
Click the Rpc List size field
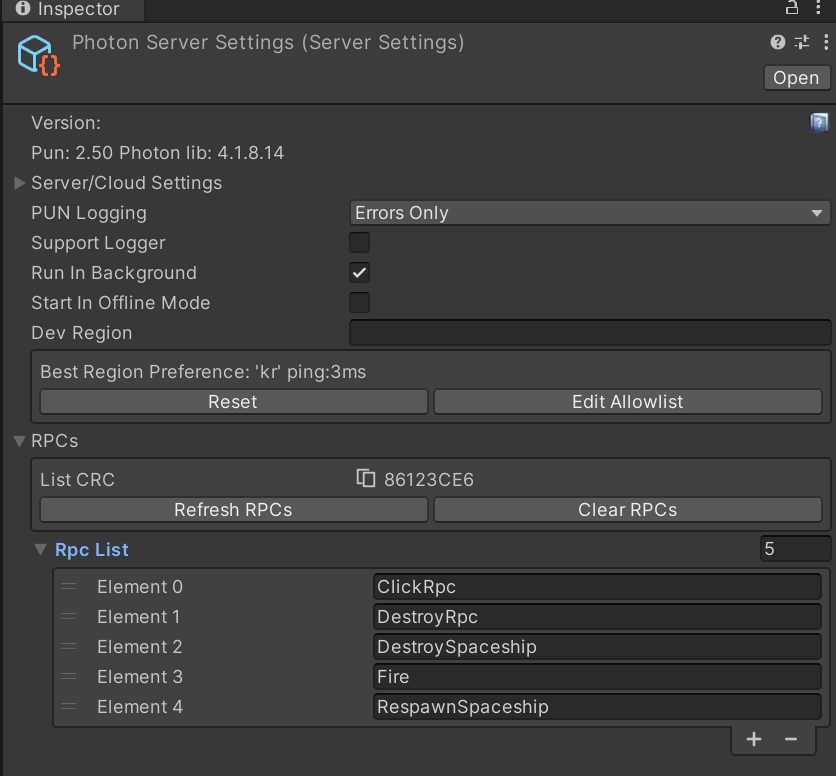coord(795,549)
